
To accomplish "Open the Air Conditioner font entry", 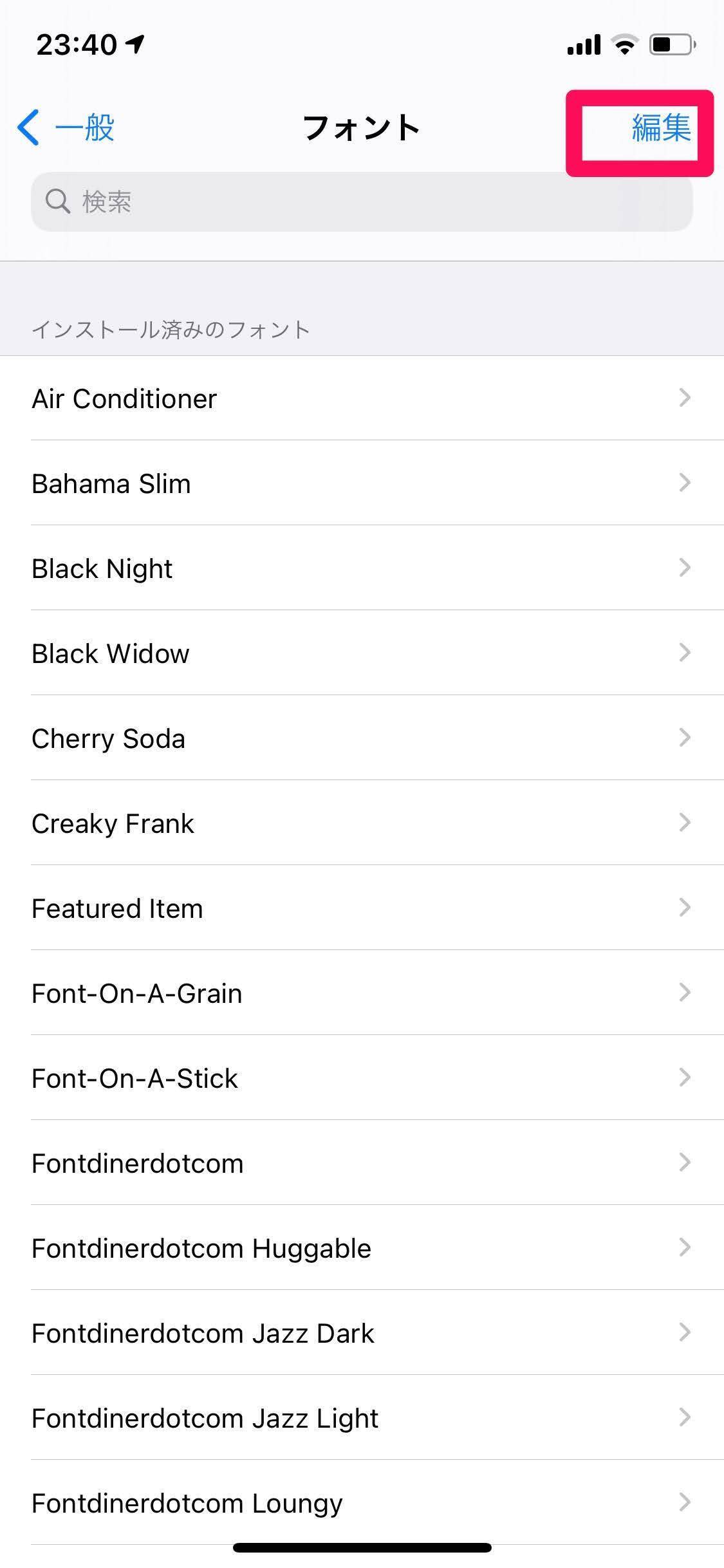I will click(124, 398).
